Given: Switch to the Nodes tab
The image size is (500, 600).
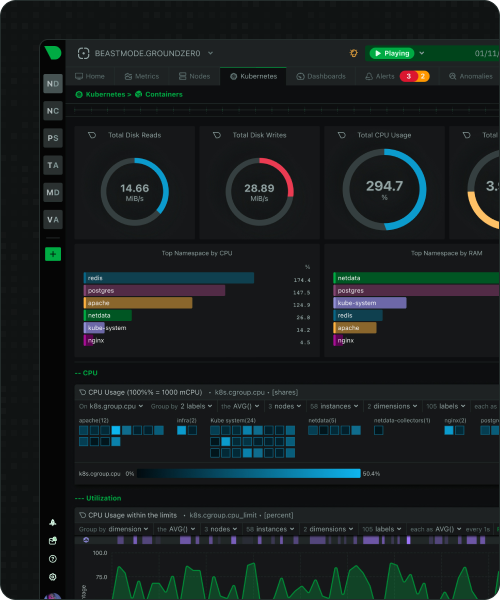Looking at the screenshot, I should point(195,76).
